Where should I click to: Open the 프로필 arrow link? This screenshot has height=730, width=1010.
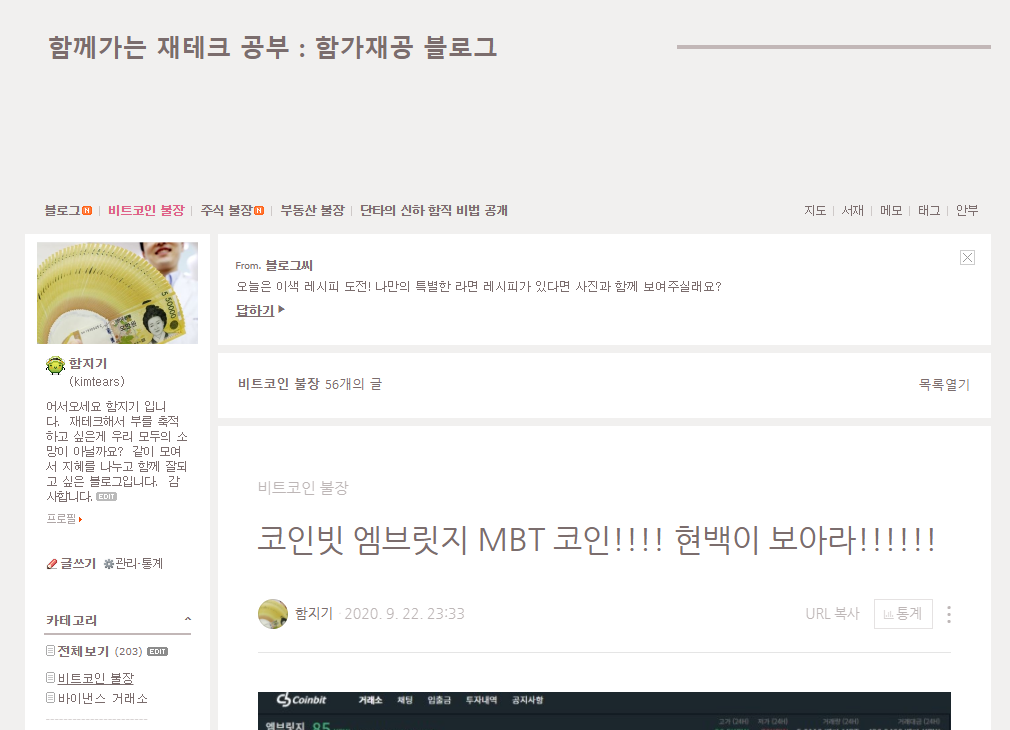point(64,519)
